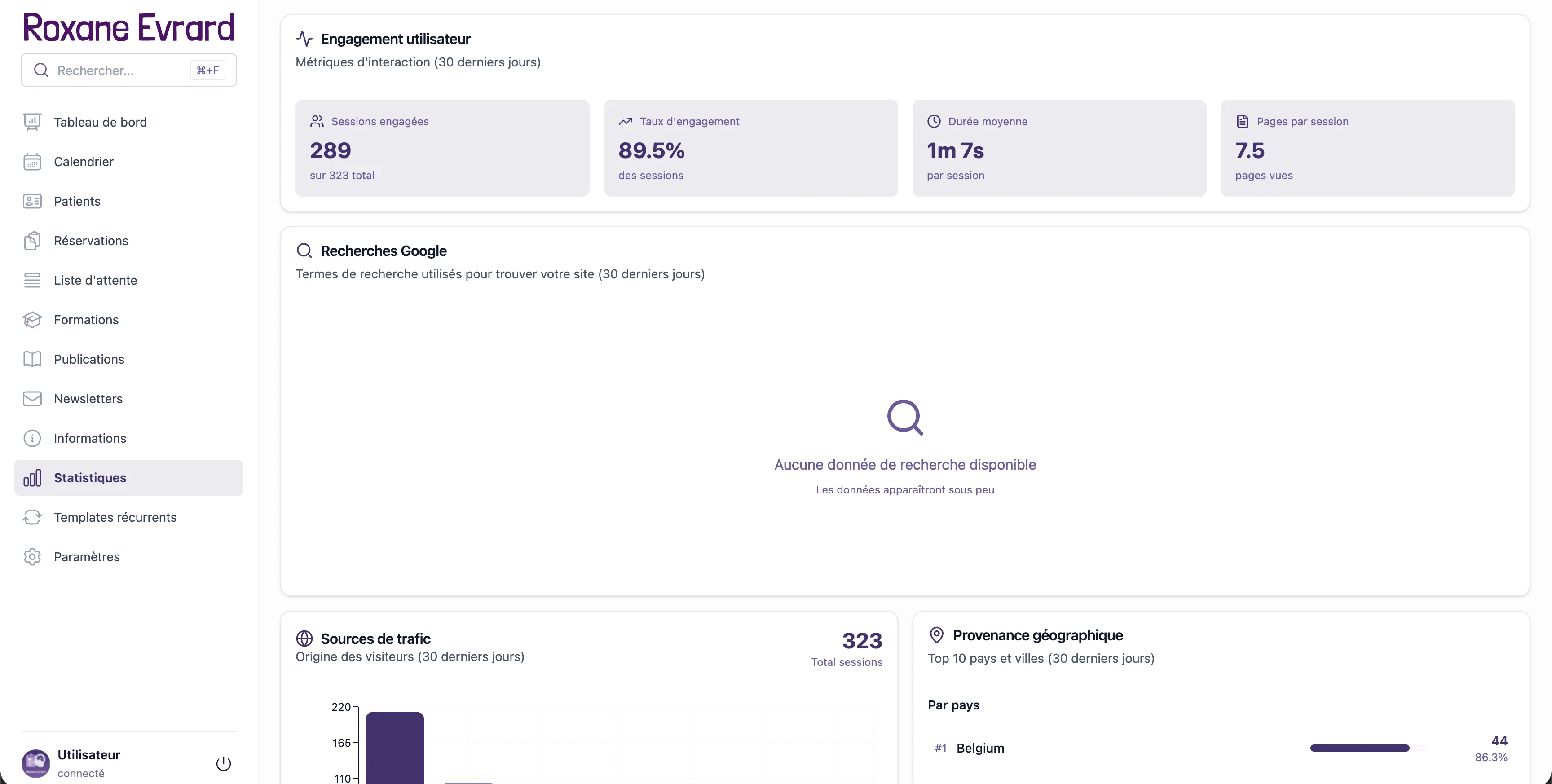Viewport: 1552px width, 784px height.
Task: Click the Newsletters envelope icon
Action: pos(32,398)
